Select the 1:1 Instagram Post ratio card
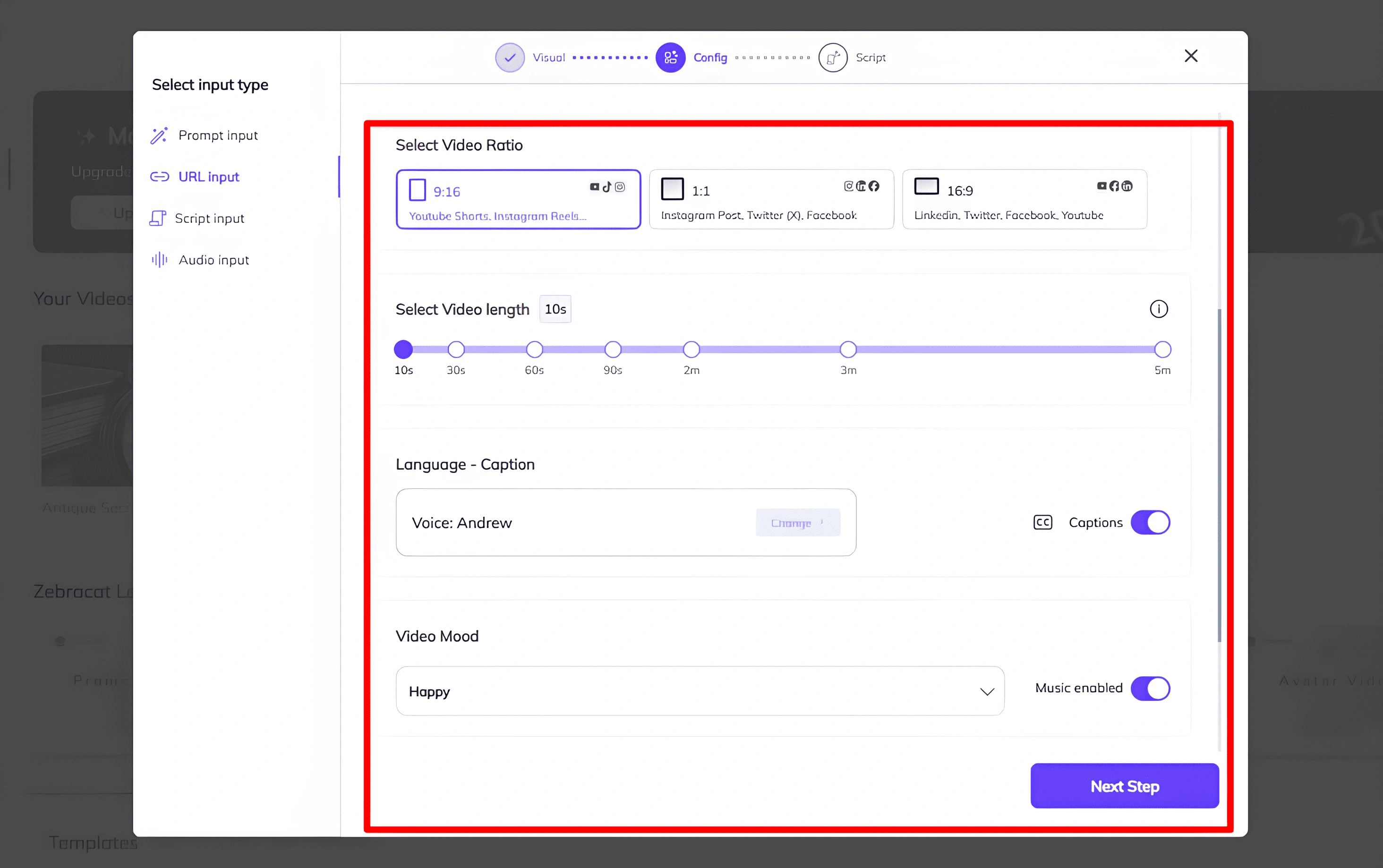 tap(772, 199)
